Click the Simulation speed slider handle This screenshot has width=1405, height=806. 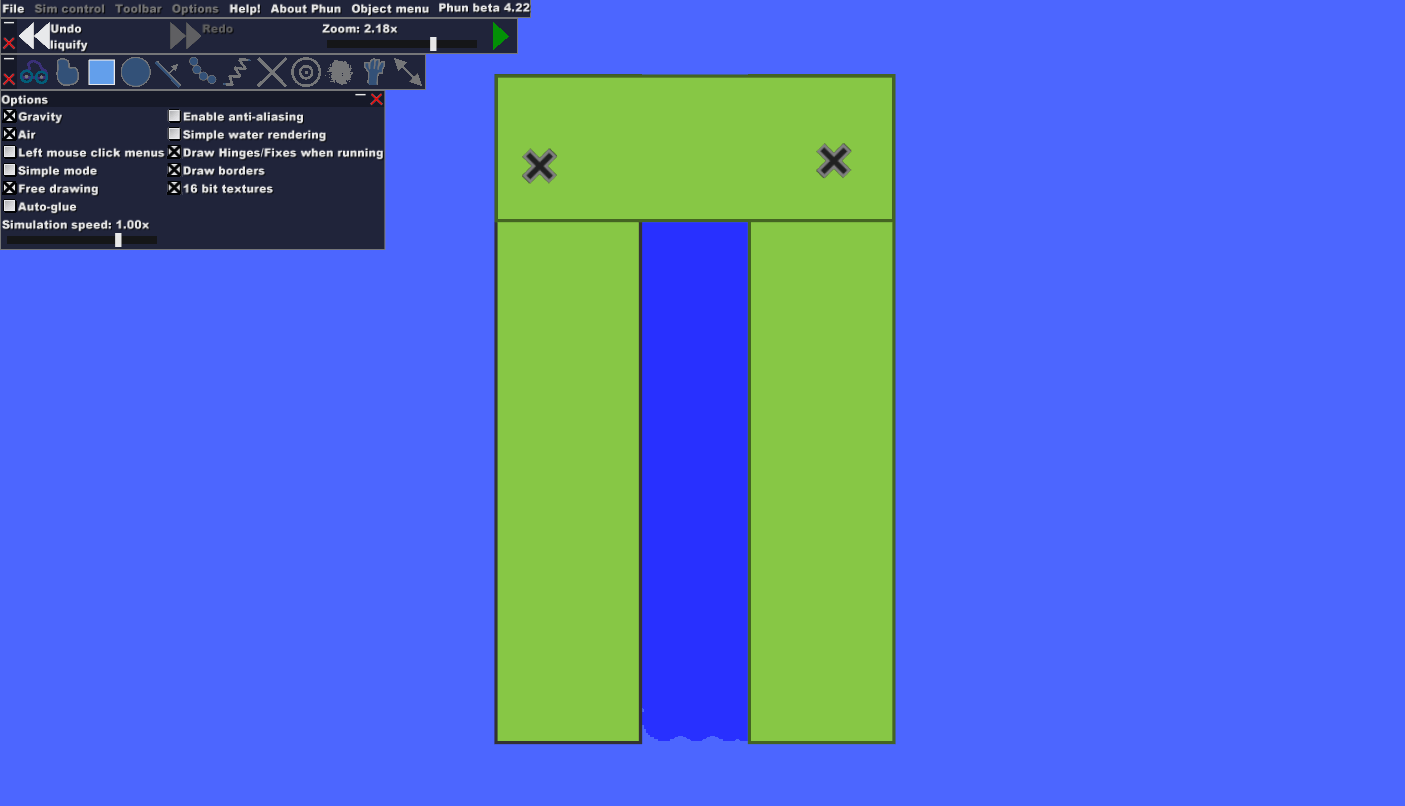click(118, 240)
